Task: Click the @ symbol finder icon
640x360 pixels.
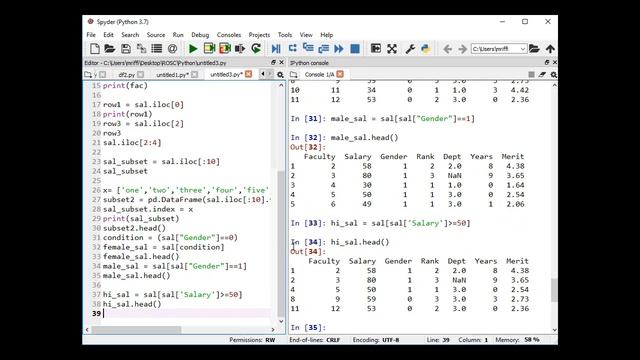Action: pyautogui.click(x=172, y=49)
